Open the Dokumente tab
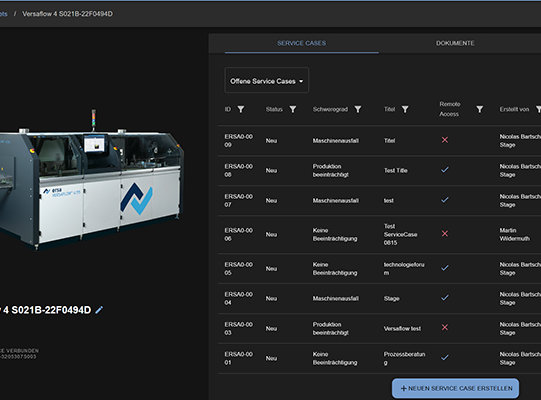 click(455, 43)
